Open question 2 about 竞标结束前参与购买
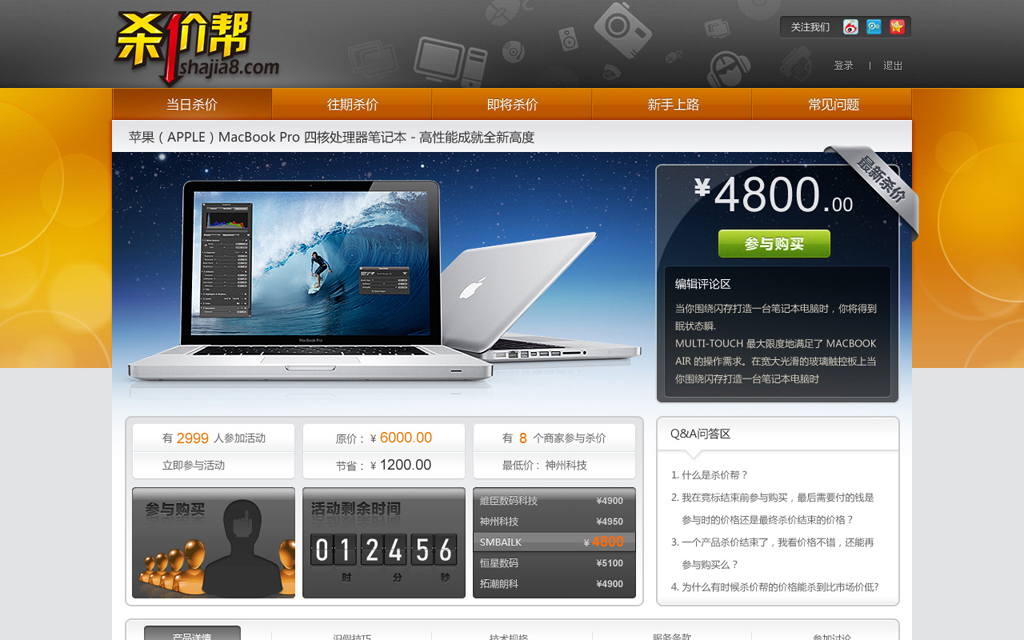 coord(773,509)
